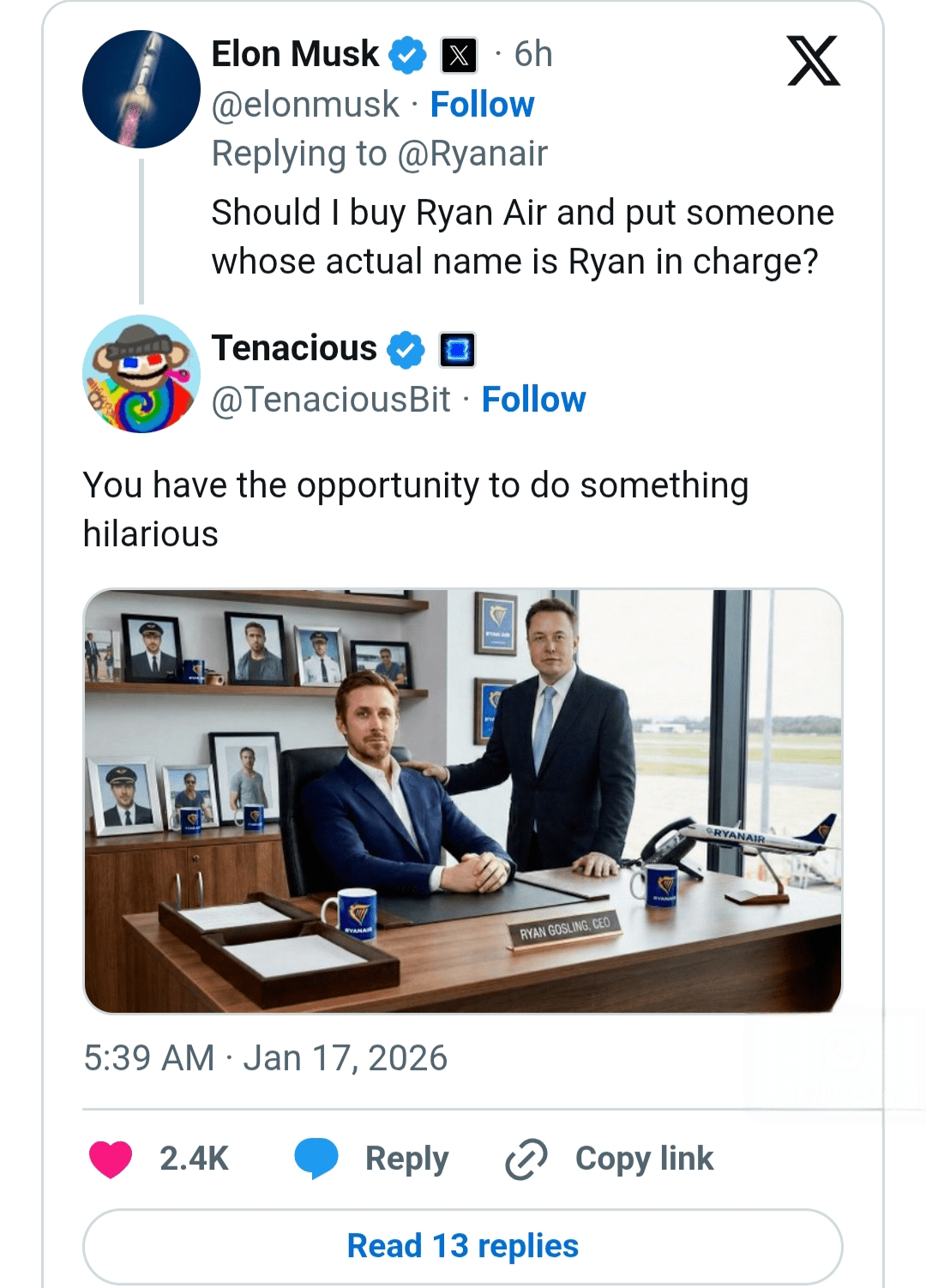Viewport: 926px width, 1288px height.
Task: Open the Ryan Gosling office image
Action: [463, 801]
